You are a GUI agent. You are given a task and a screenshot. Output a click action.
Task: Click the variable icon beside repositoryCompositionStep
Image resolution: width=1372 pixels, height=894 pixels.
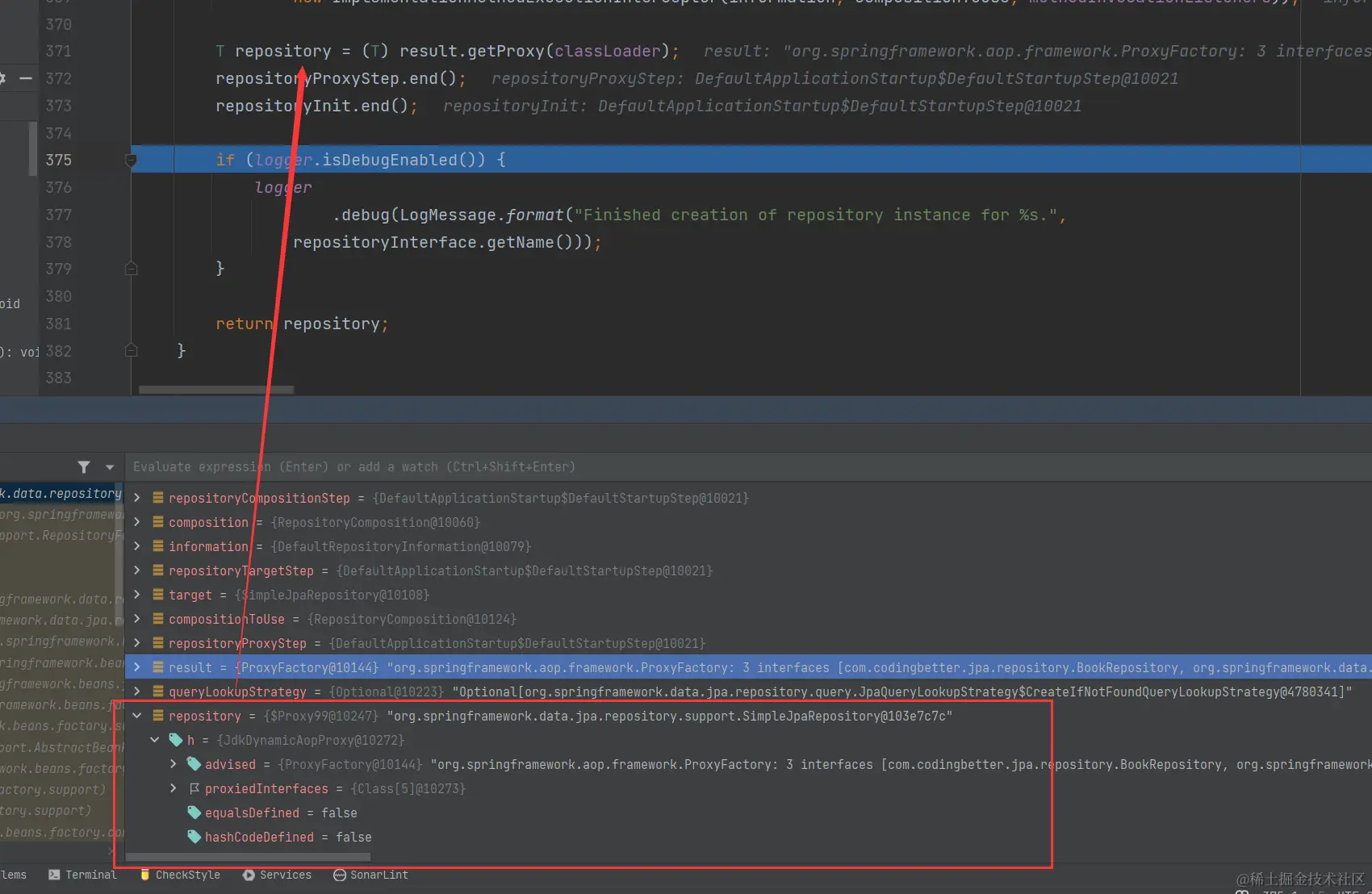pyautogui.click(x=158, y=498)
